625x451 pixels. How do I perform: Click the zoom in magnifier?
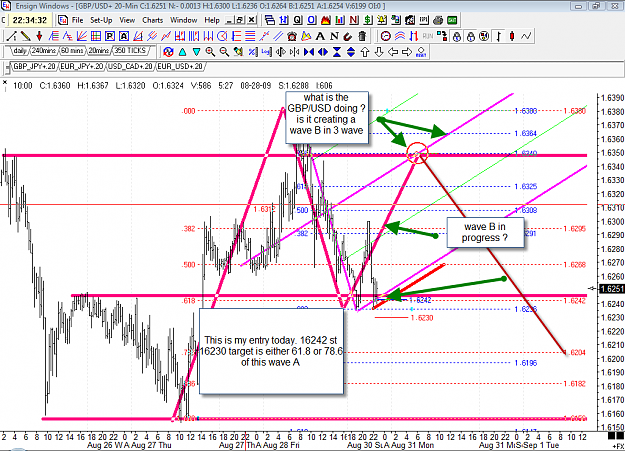(210, 52)
